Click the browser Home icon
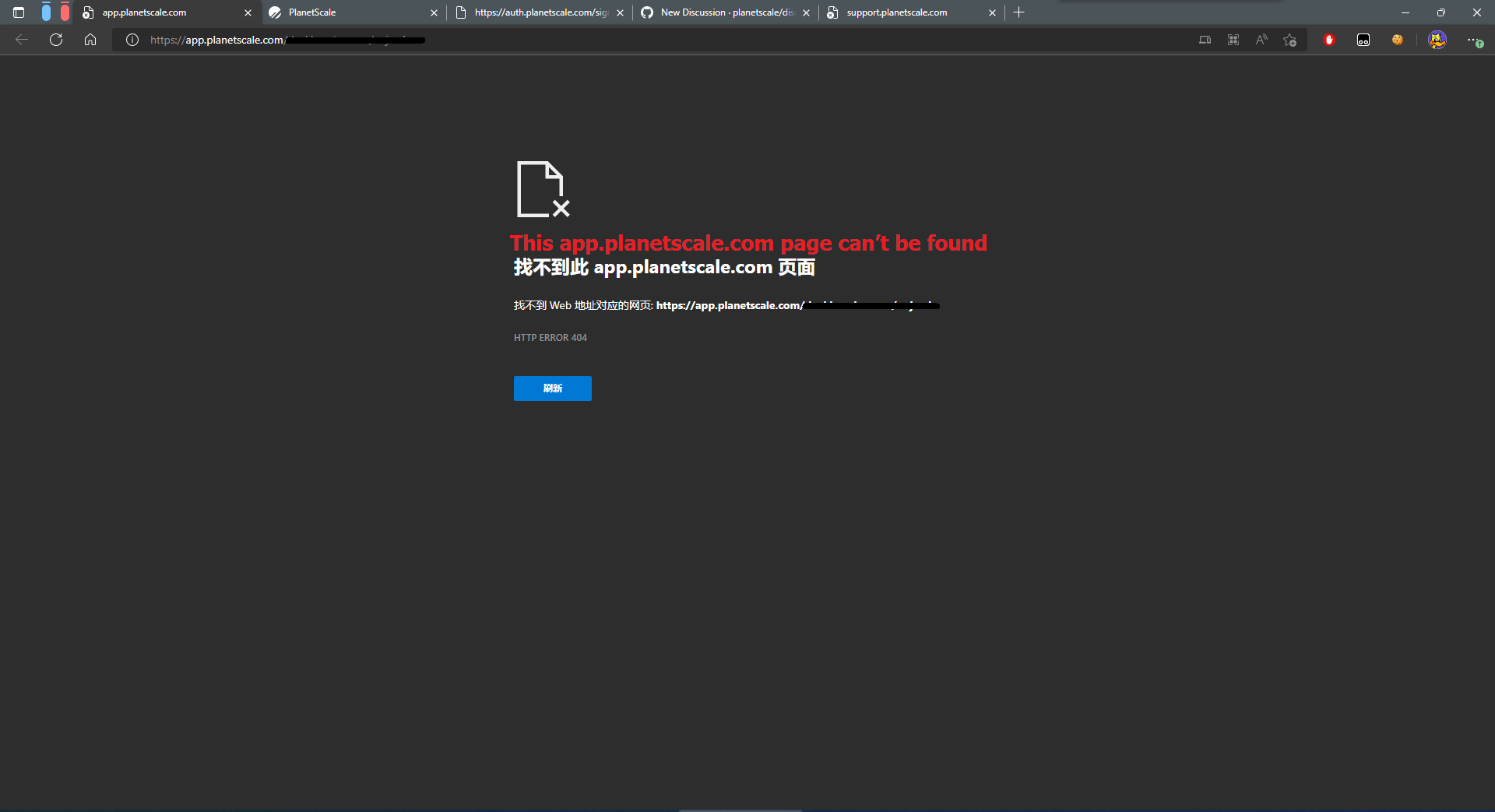 tap(90, 40)
